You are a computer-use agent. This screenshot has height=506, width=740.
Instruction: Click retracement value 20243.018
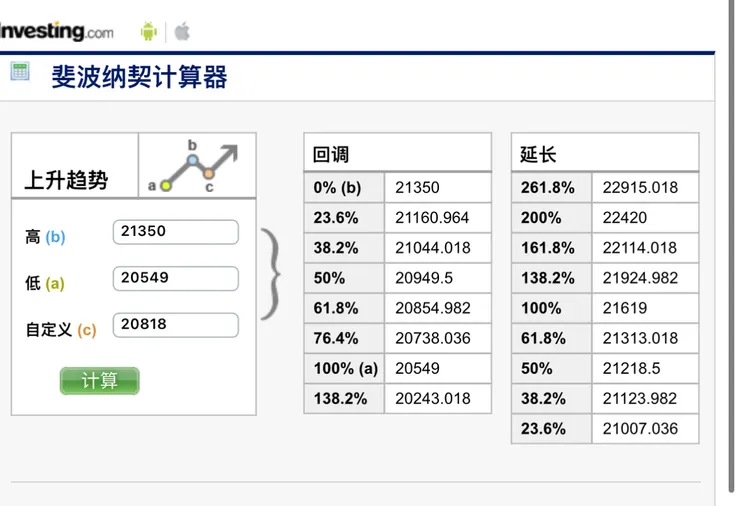[x=433, y=398]
